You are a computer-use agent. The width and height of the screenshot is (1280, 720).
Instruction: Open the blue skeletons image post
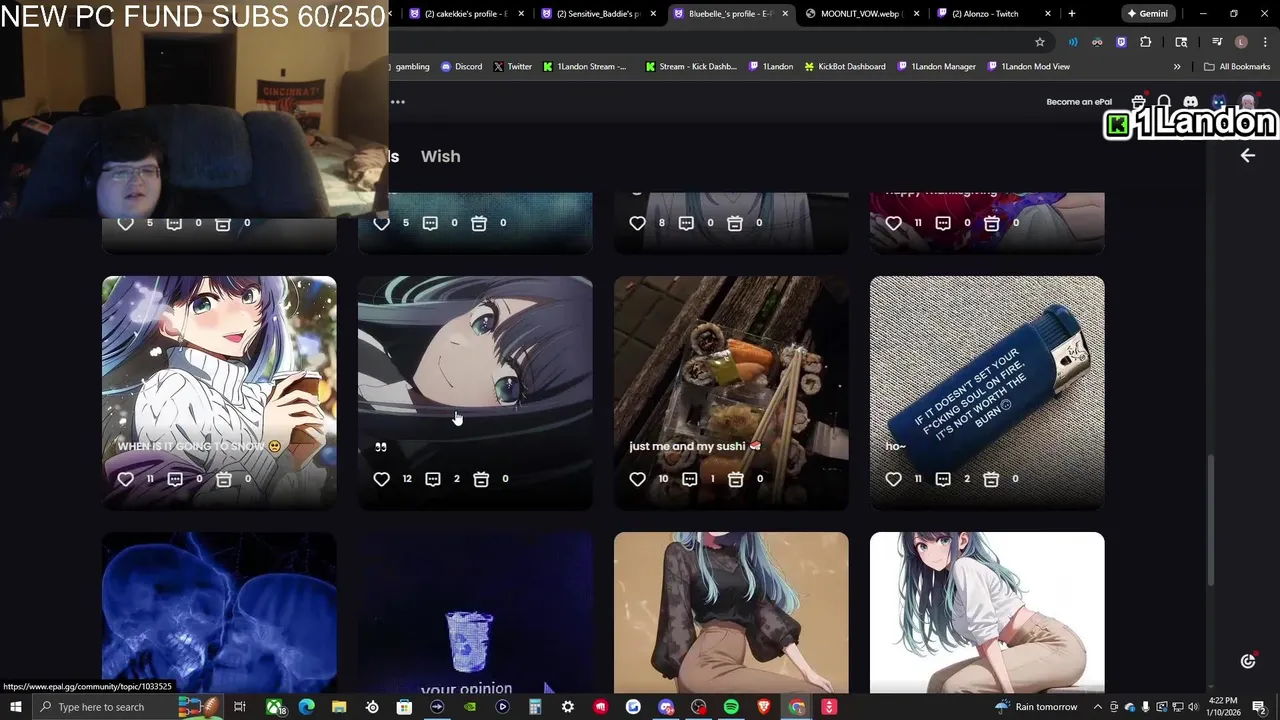(219, 612)
